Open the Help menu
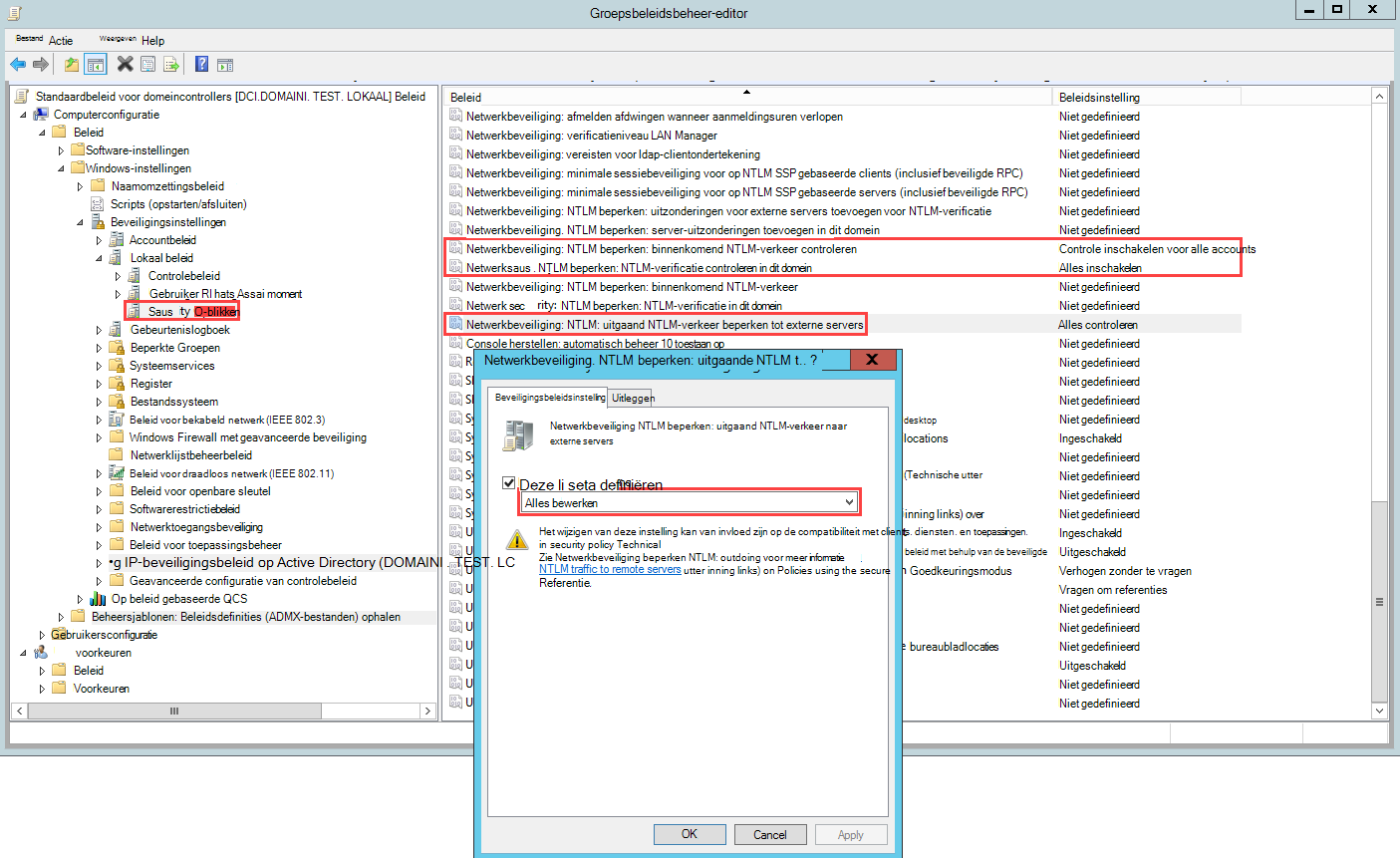Viewport: 1400px width, 858px height. [152, 41]
